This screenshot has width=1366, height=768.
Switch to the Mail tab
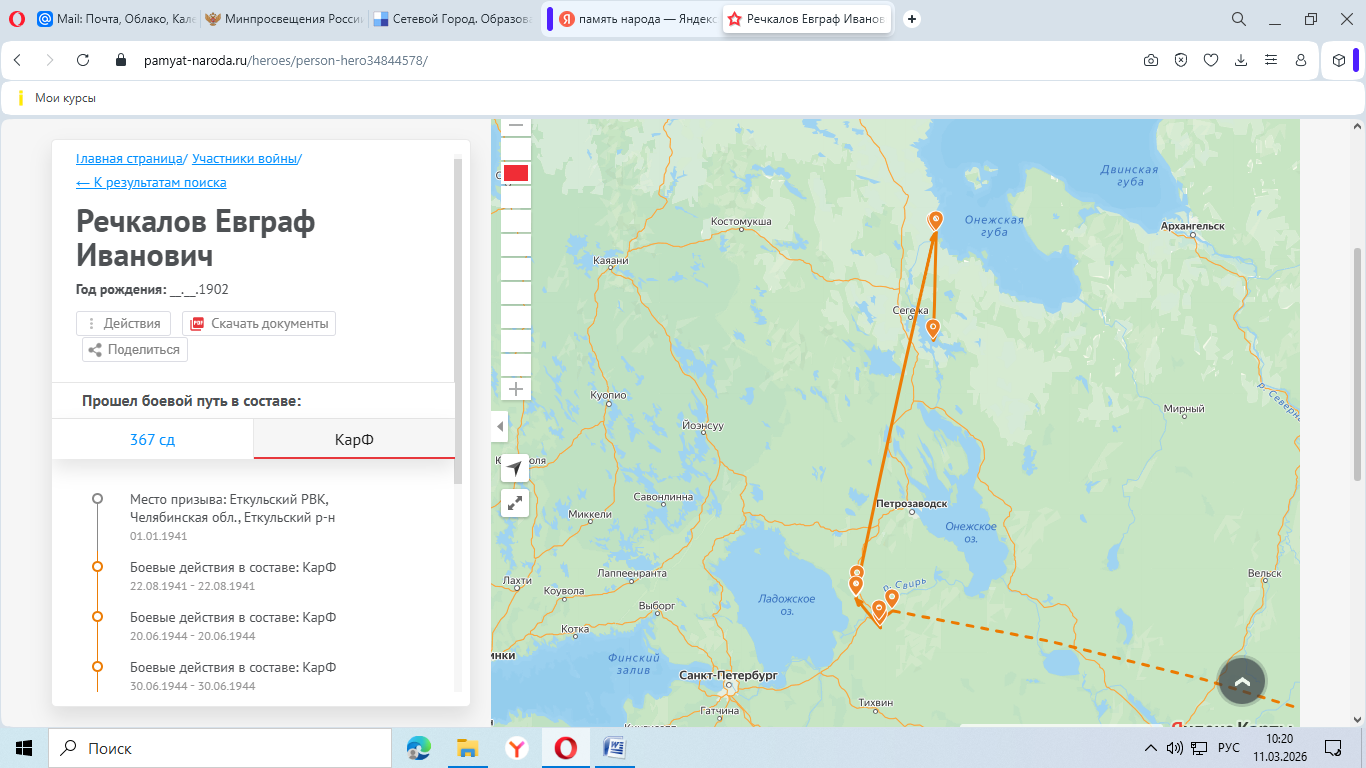116,19
